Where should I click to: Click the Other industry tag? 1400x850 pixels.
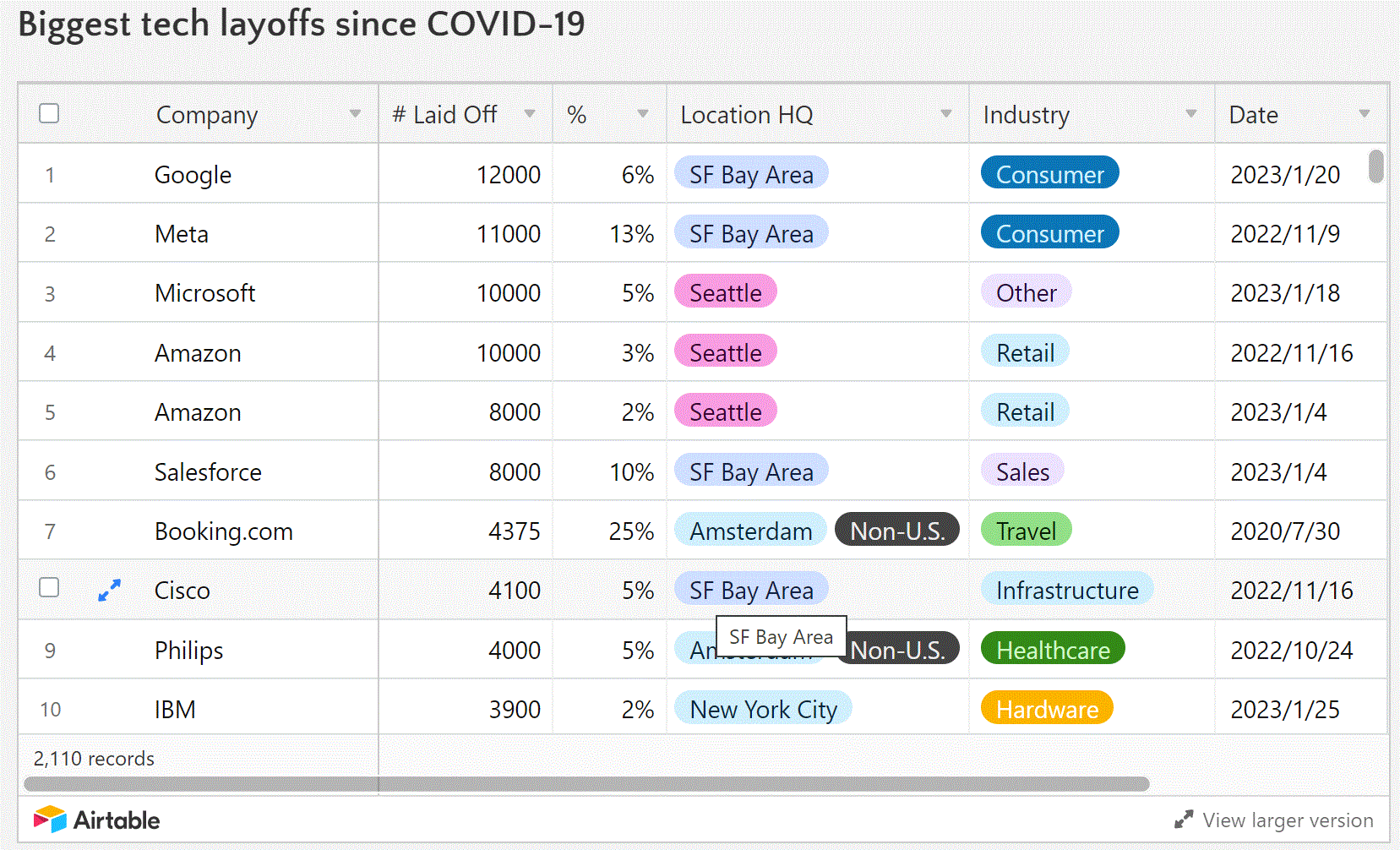point(1026,292)
